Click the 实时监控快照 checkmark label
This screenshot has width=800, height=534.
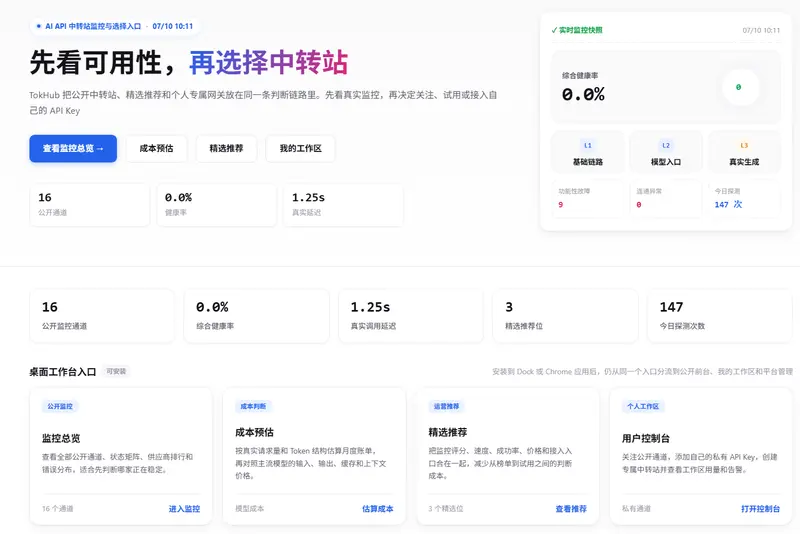(x=577, y=30)
